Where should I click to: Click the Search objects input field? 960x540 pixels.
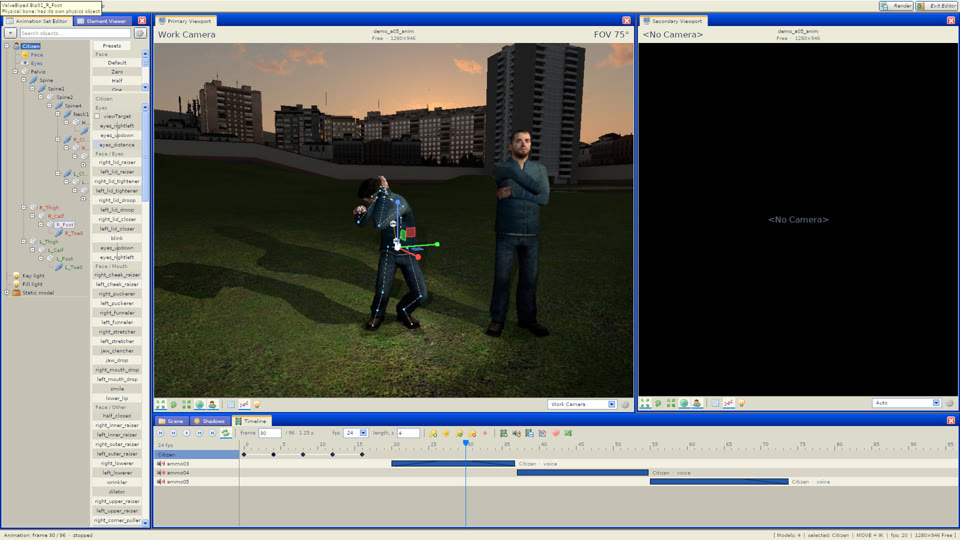75,33
